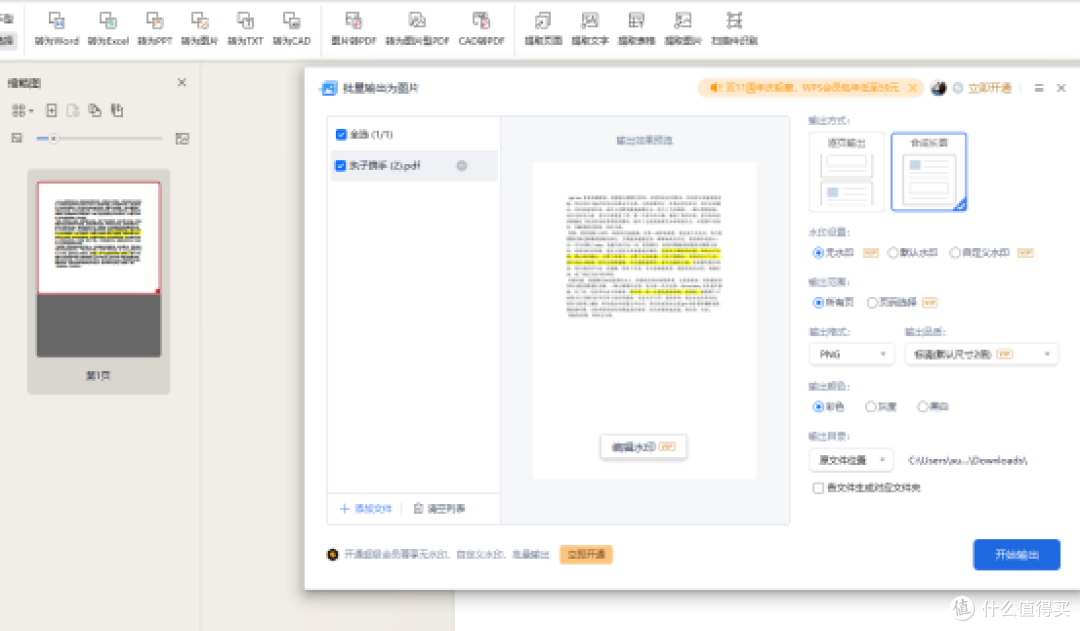Viewport: 1080px width, 631px height.
Task: Click the copy pages icon in thumbnail panel
Action: tap(95, 110)
